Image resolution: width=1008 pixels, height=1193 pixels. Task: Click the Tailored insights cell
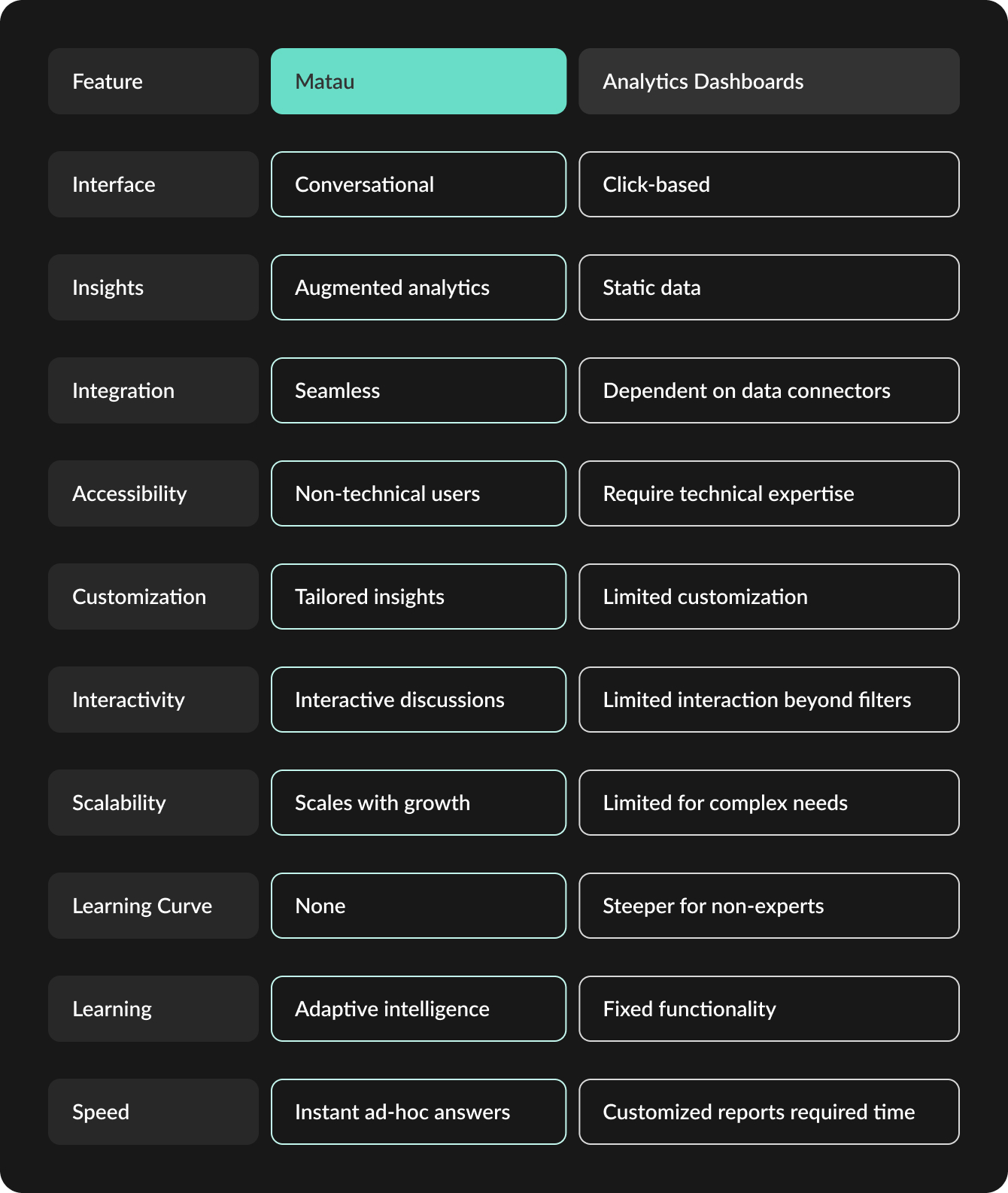click(418, 596)
